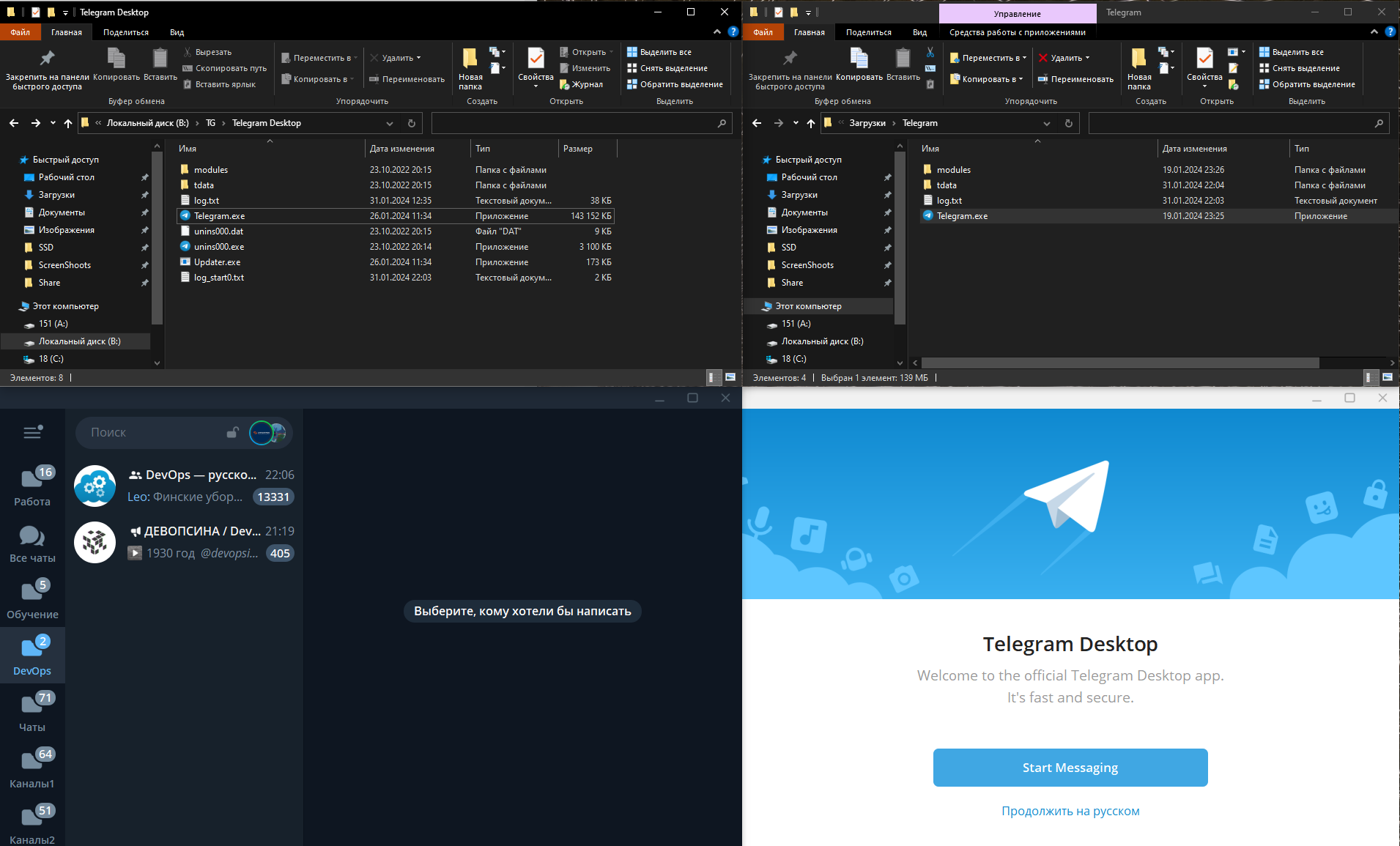Switch to large icons view in left Explorer status bar
This screenshot has height=846, width=1400.
pyautogui.click(x=730, y=377)
